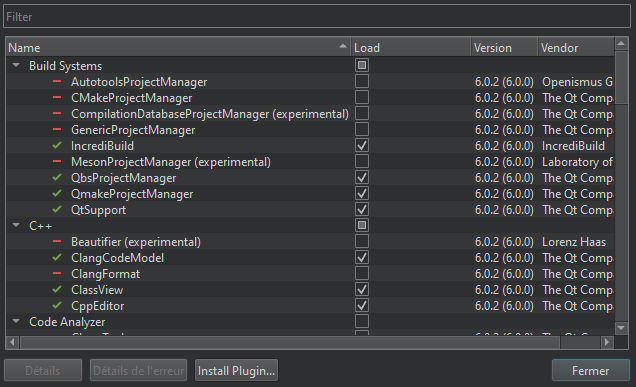636x387 pixels.
Task: Focus the Filter input field
Action: (x=317, y=16)
